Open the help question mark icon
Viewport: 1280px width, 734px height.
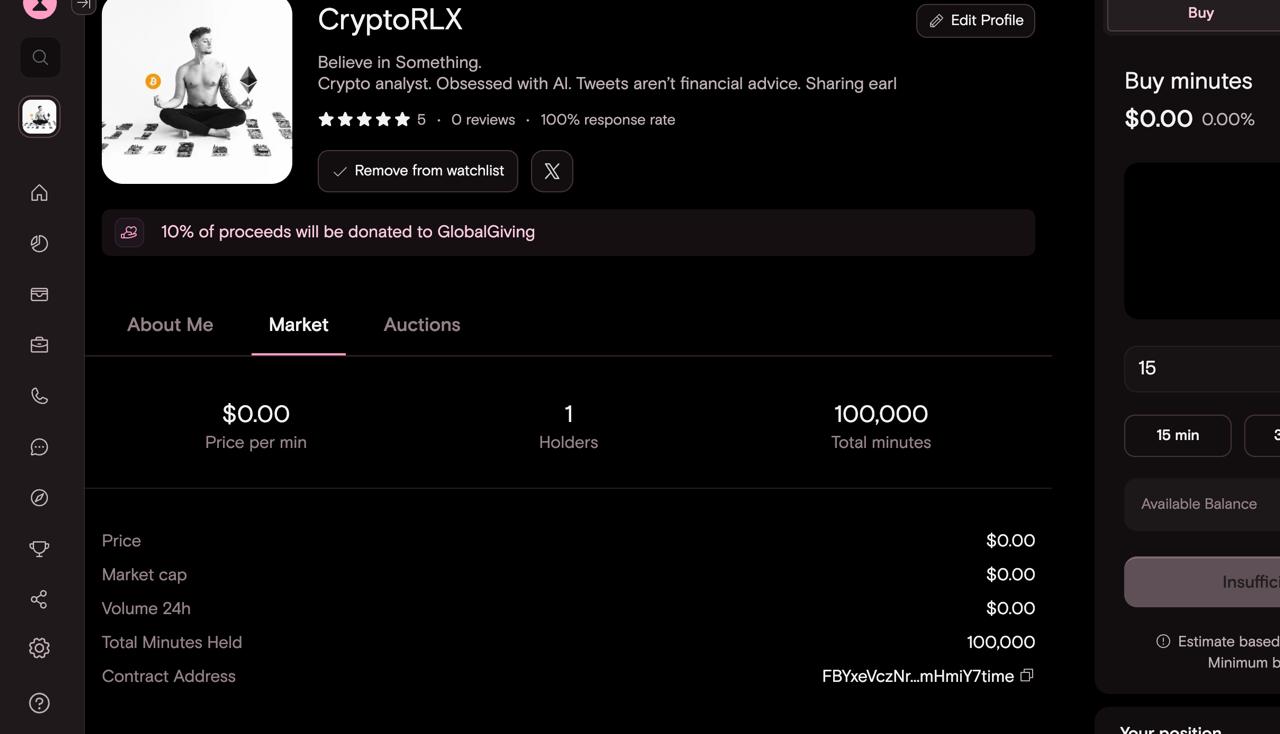coord(39,703)
